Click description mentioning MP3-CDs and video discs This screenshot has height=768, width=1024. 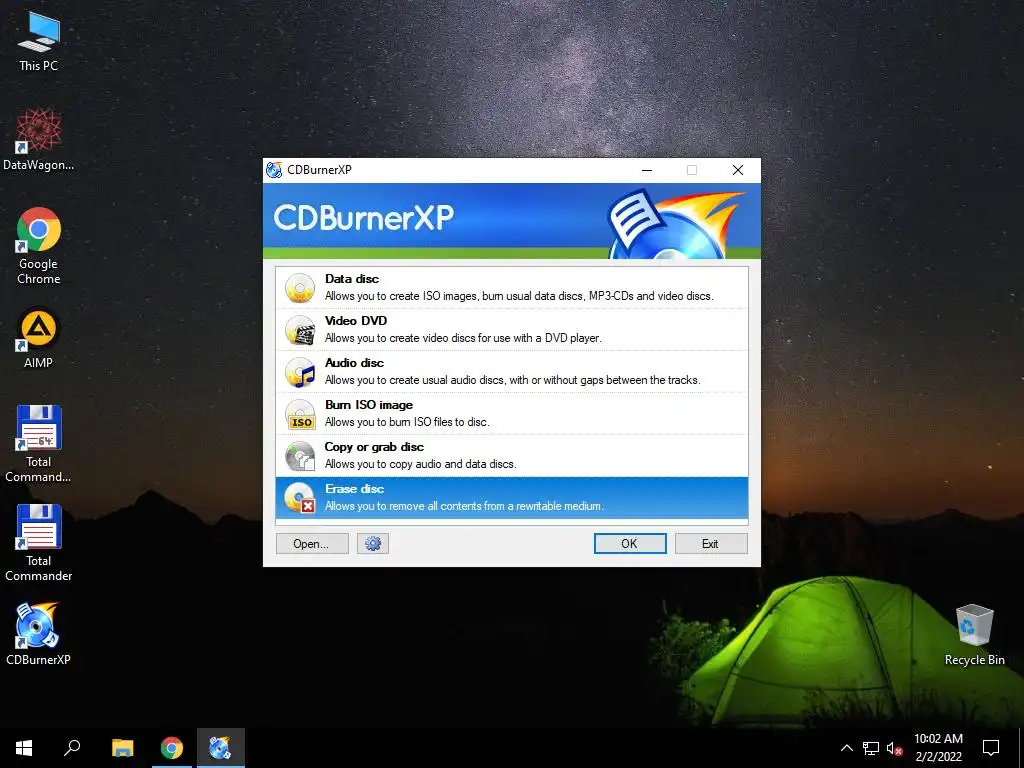519,296
